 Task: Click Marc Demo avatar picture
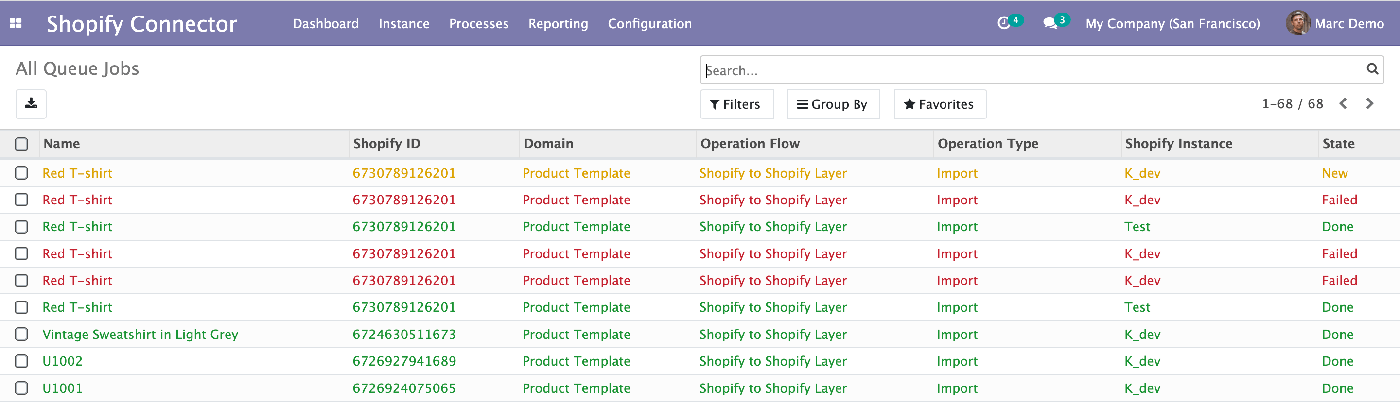pos(1298,23)
